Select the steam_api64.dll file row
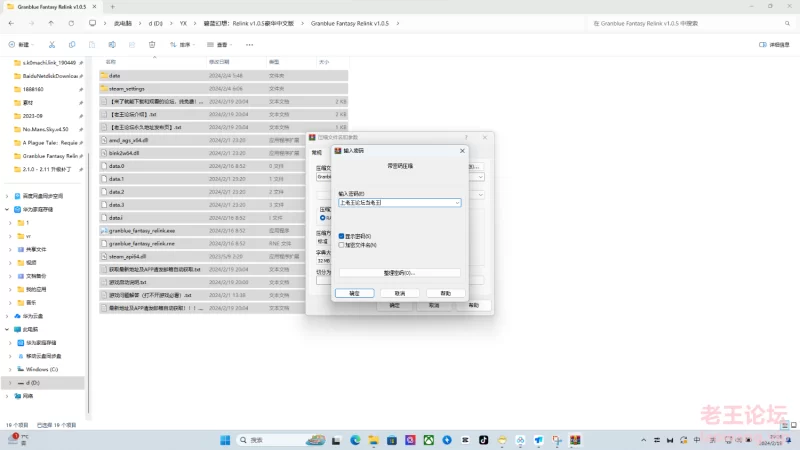 [223, 256]
